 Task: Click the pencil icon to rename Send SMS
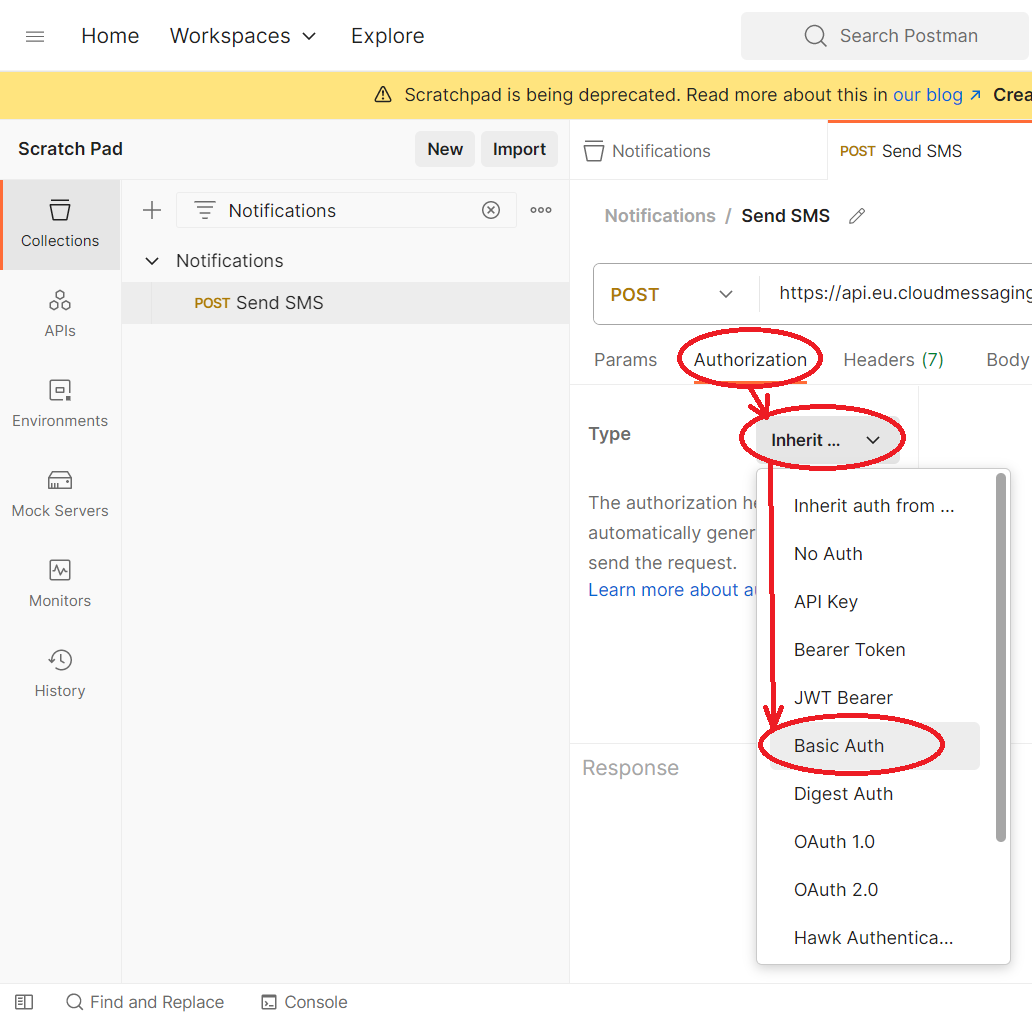click(x=857, y=216)
